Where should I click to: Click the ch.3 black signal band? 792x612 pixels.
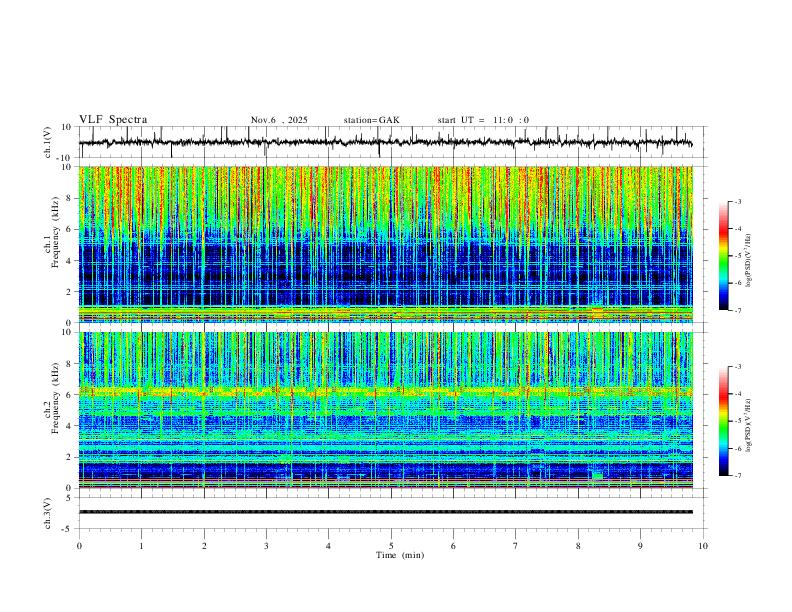(386, 512)
